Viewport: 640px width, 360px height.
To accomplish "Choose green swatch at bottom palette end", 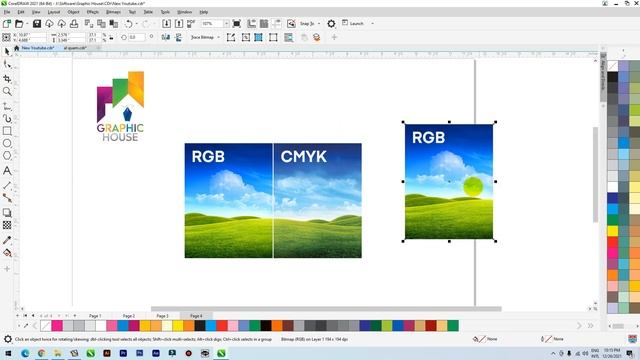I will (x=453, y=326).
